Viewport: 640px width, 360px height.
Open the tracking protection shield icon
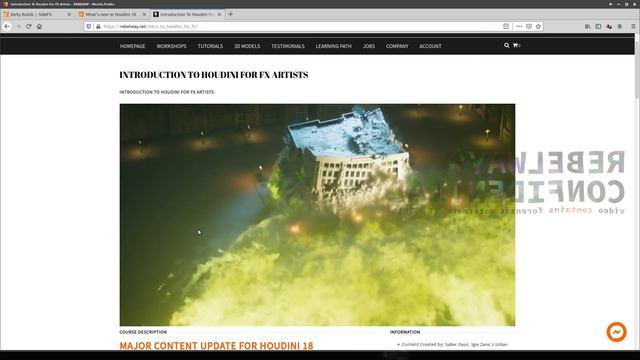tap(89, 26)
